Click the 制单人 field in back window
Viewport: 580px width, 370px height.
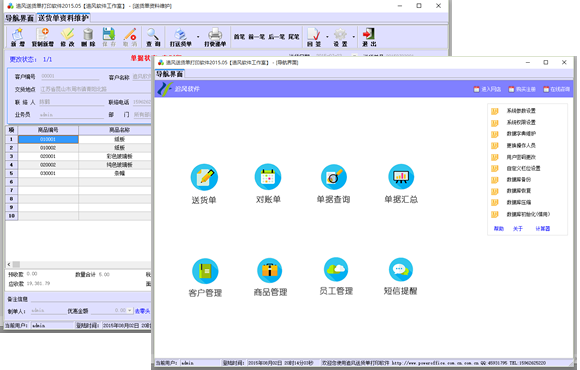pos(48,311)
